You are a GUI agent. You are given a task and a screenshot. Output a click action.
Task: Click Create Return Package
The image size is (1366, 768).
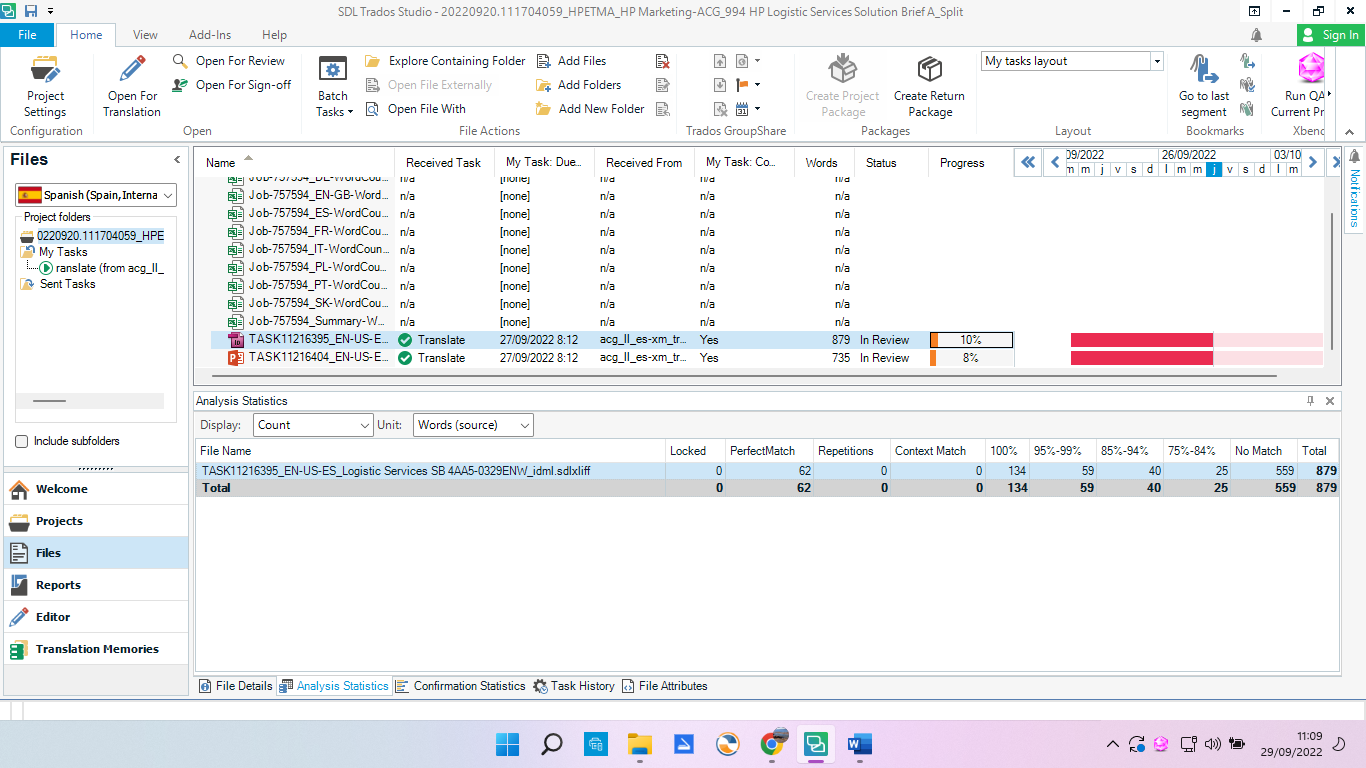coord(929,86)
